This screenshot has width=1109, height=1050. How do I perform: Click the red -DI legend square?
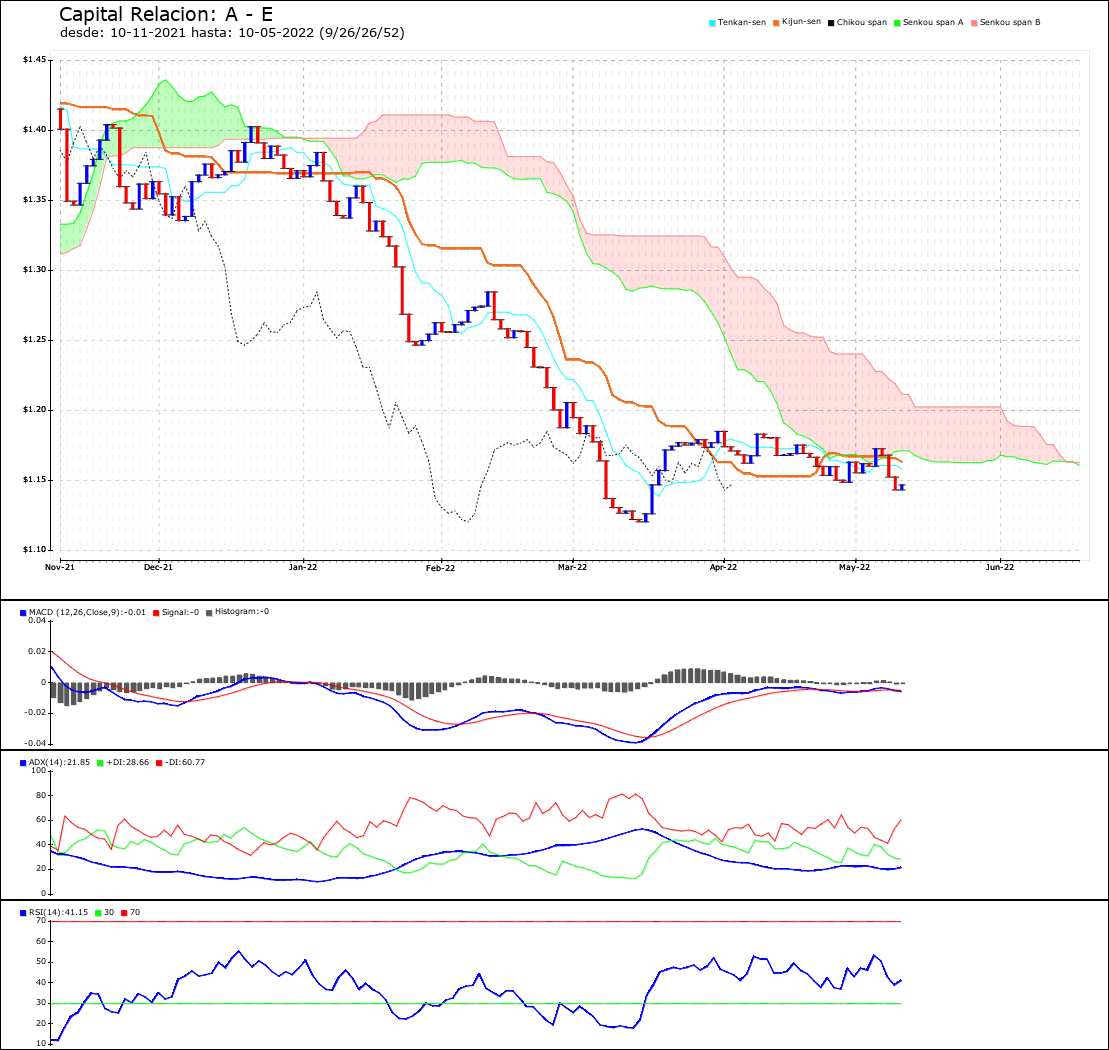pos(159,763)
